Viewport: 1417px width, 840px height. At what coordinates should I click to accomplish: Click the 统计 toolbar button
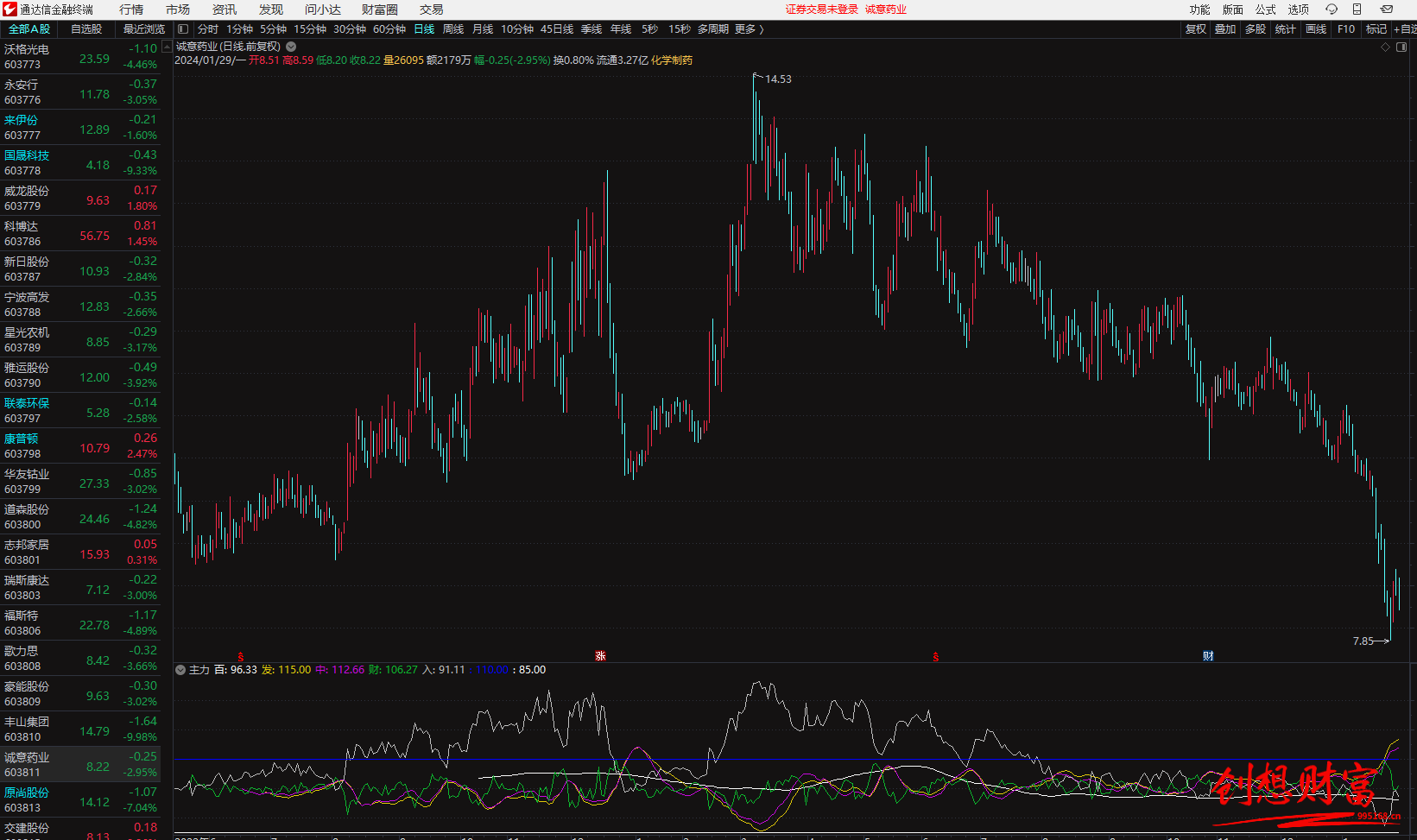pyautogui.click(x=1286, y=29)
